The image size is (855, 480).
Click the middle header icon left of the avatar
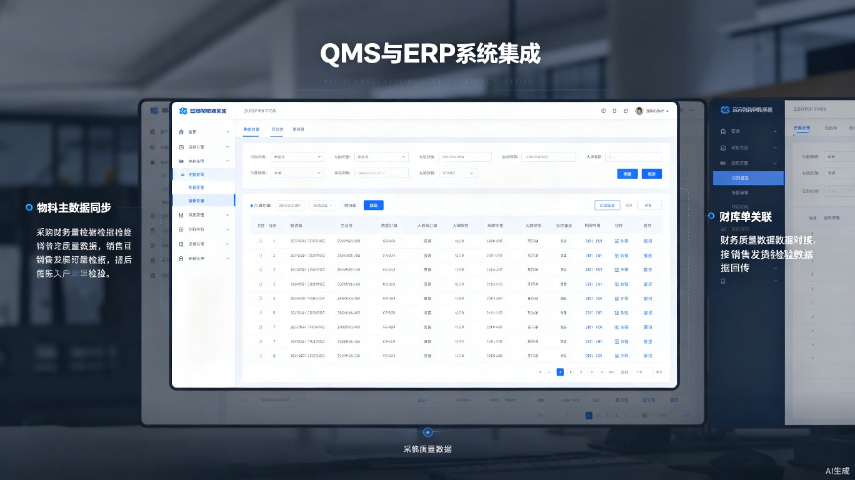(615, 111)
